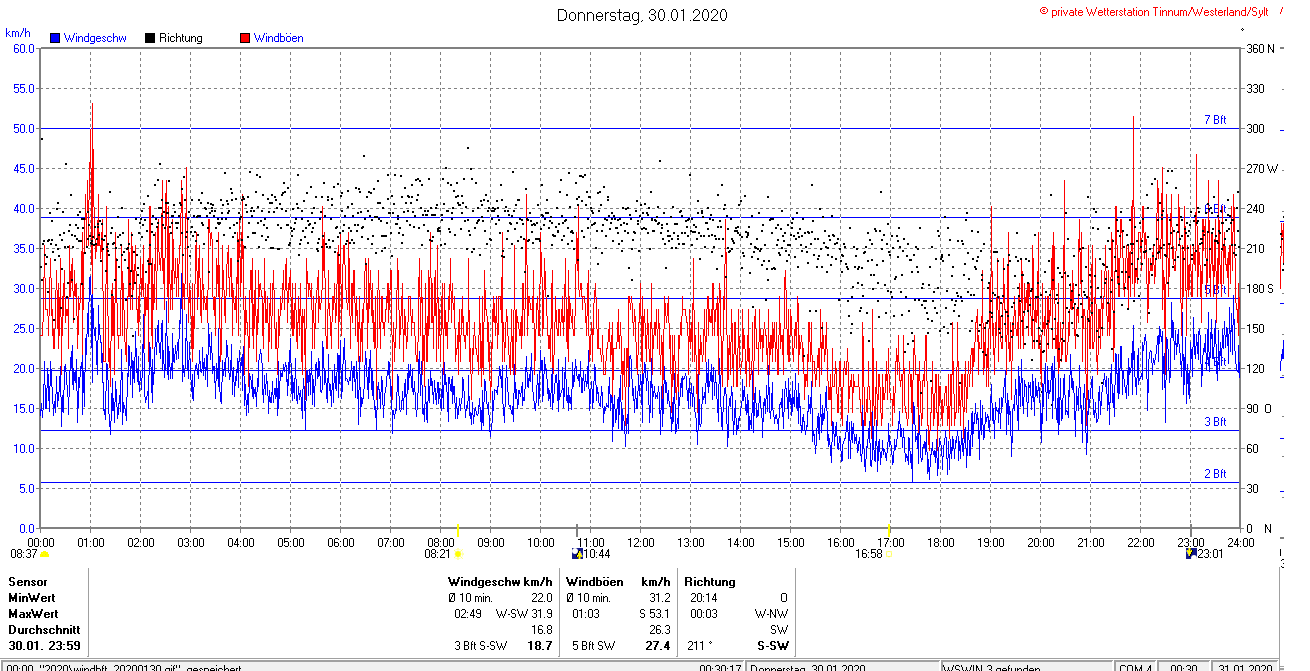Image resolution: width=1310 pixels, height=671 pixels.
Task: Click the 180 S direction axis label
Action: [1262, 288]
